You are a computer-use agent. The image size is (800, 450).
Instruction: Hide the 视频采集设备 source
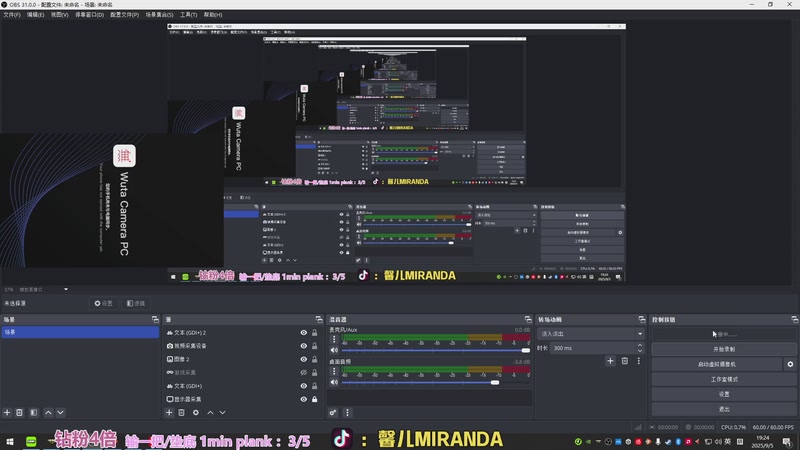click(x=304, y=346)
